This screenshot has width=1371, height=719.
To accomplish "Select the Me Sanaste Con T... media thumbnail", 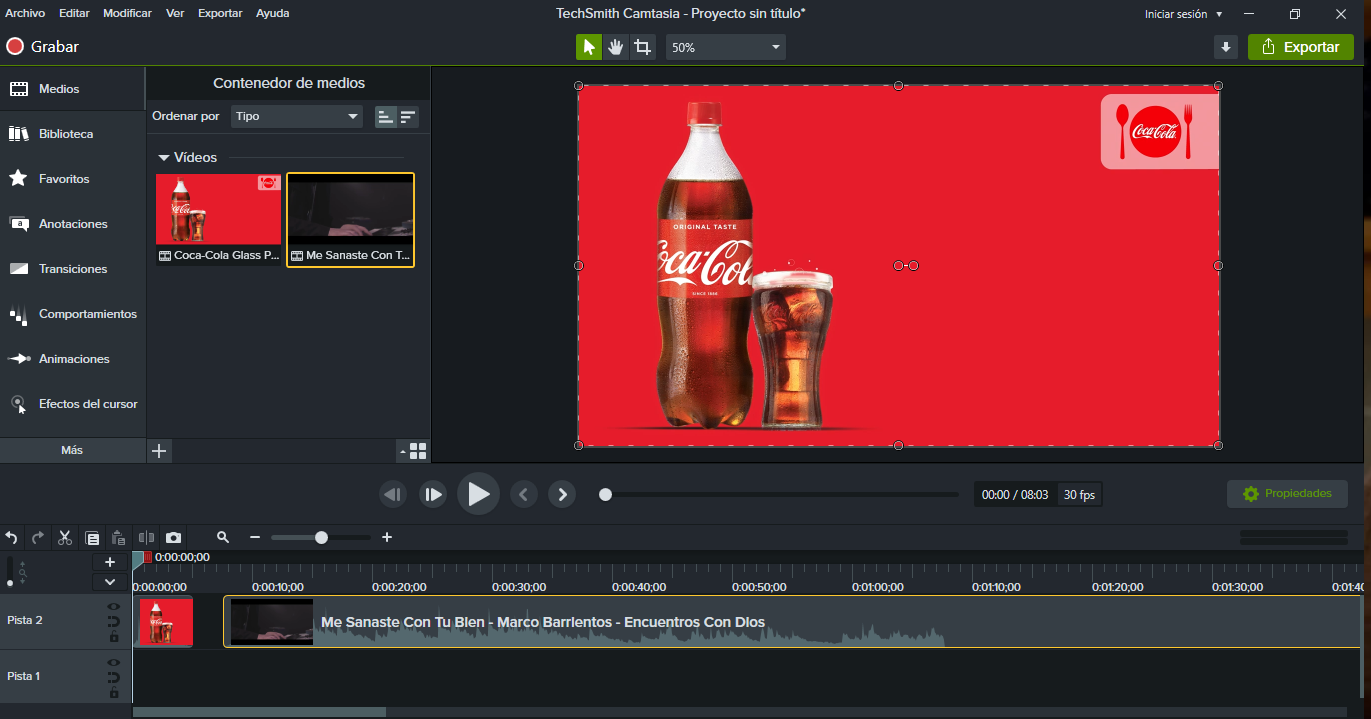I will tap(350, 220).
